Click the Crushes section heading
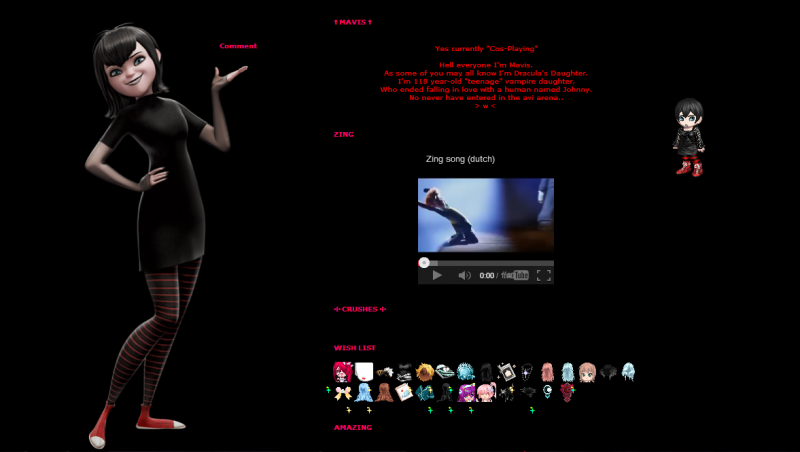This screenshot has height=452, width=800. (360, 309)
